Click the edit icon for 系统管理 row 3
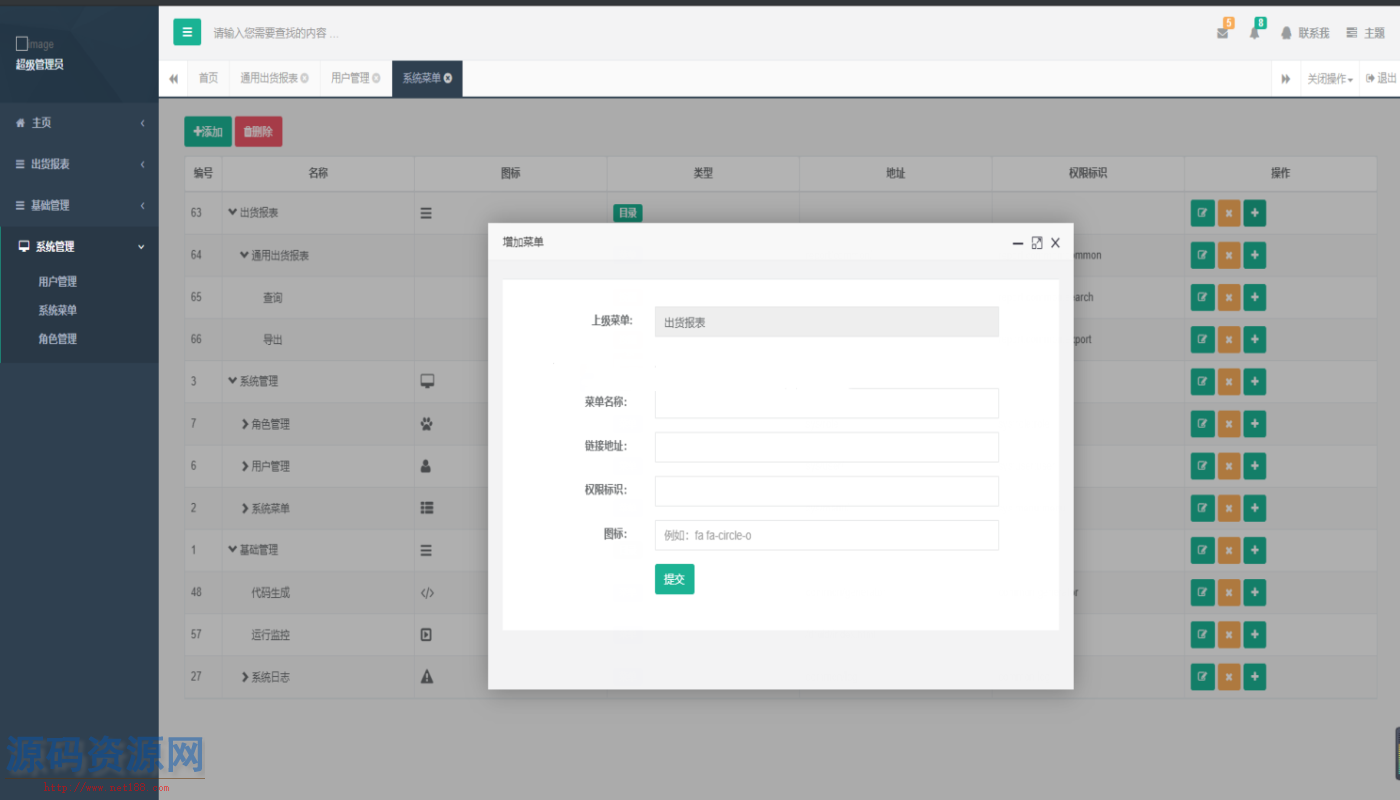 [x=1202, y=382]
